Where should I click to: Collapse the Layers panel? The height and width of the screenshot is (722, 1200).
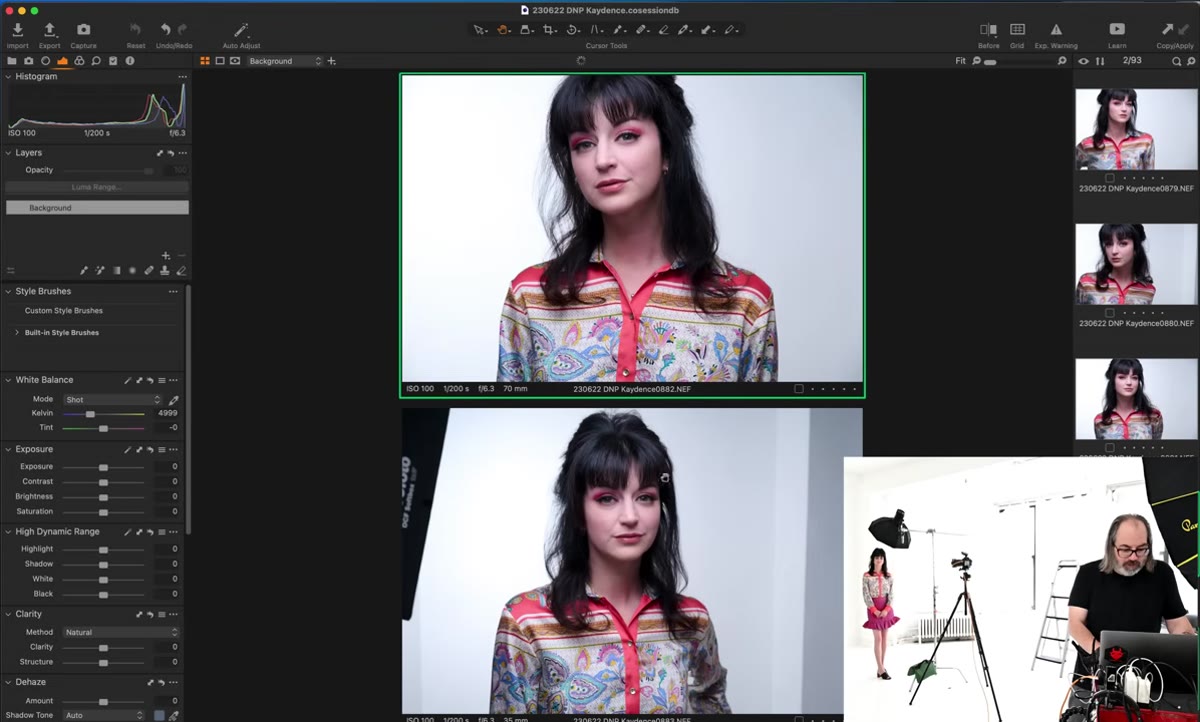9,153
